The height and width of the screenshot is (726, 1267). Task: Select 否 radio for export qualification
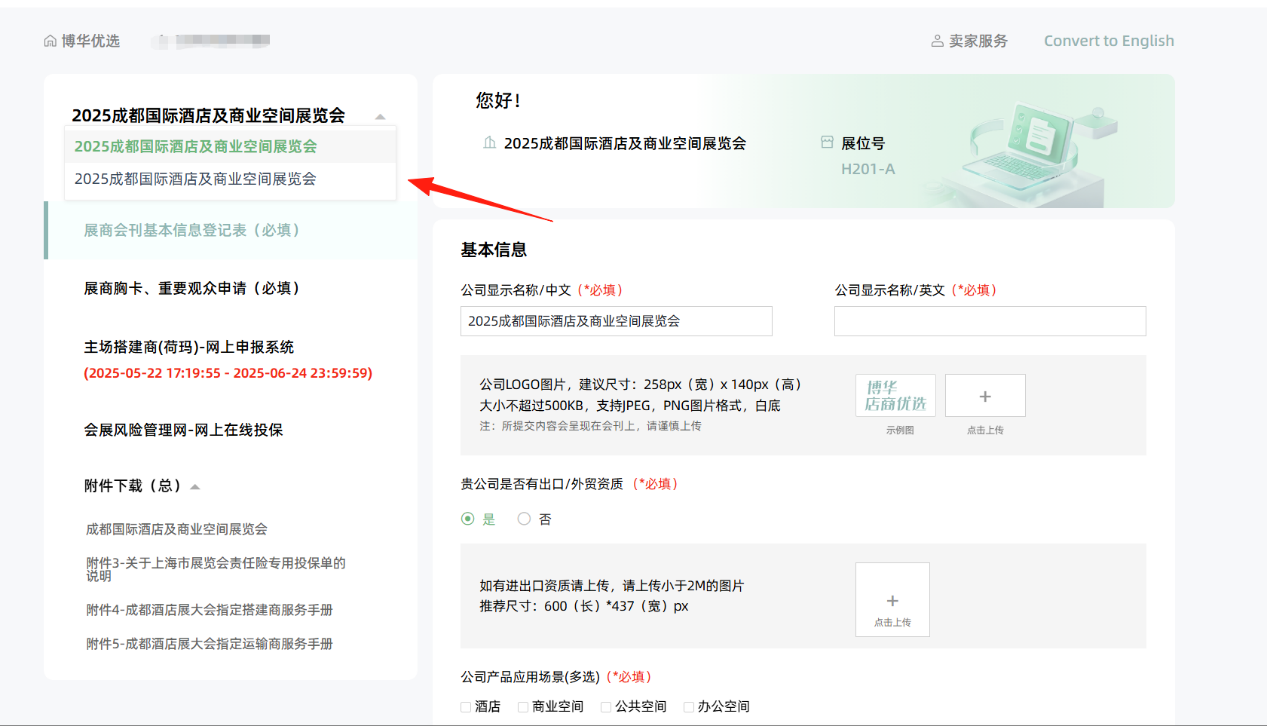tap(524, 519)
